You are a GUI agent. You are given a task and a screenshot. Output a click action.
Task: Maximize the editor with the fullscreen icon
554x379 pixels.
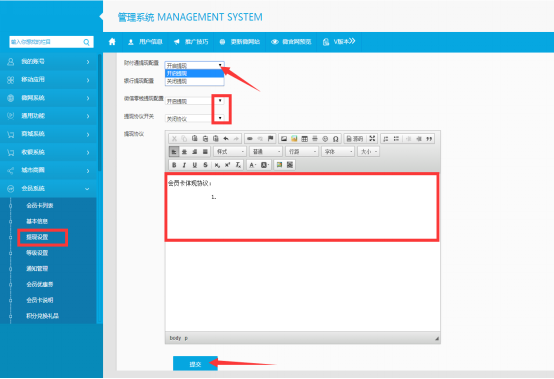point(372,139)
